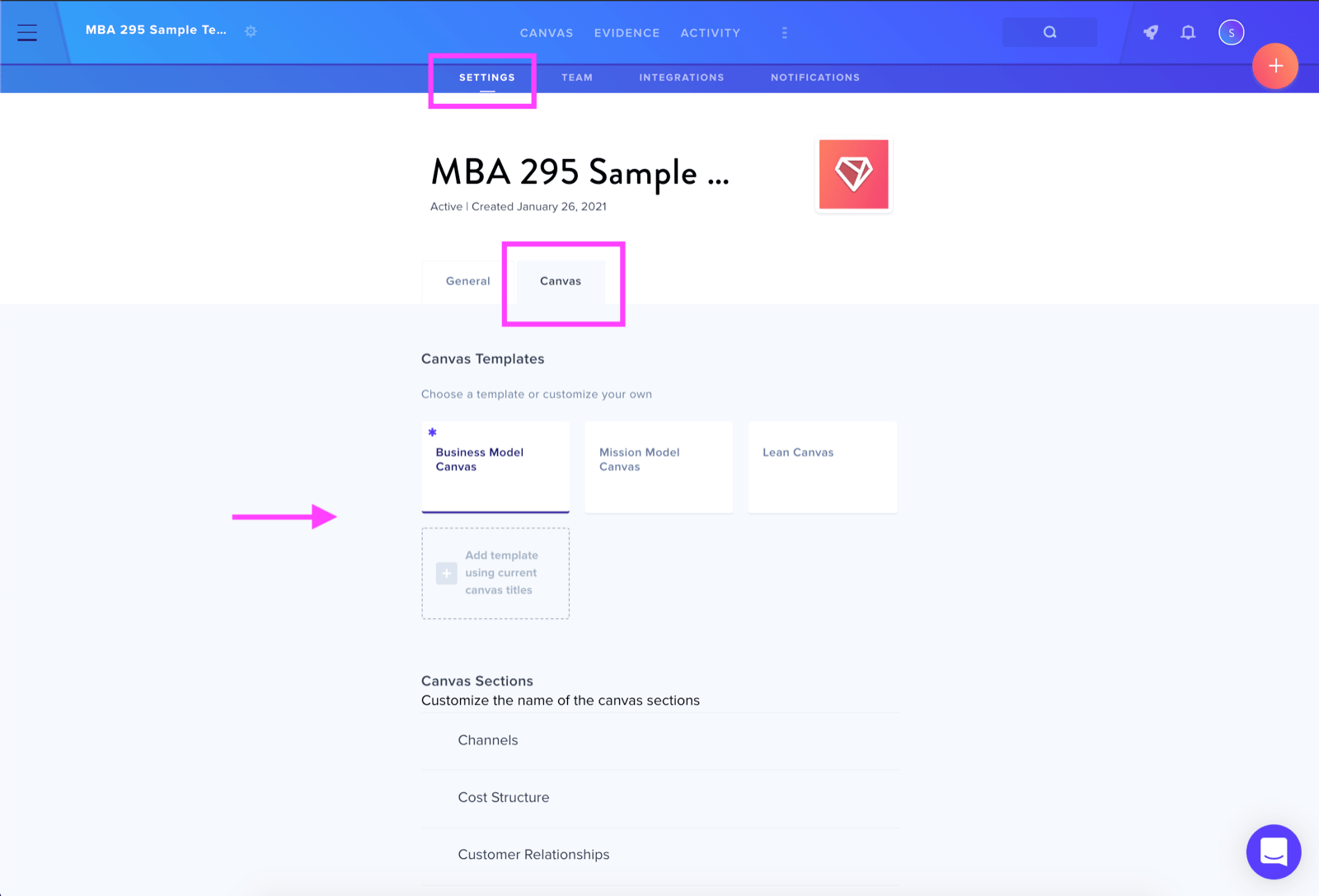Choose the Business Model Canvas template

pos(495,467)
